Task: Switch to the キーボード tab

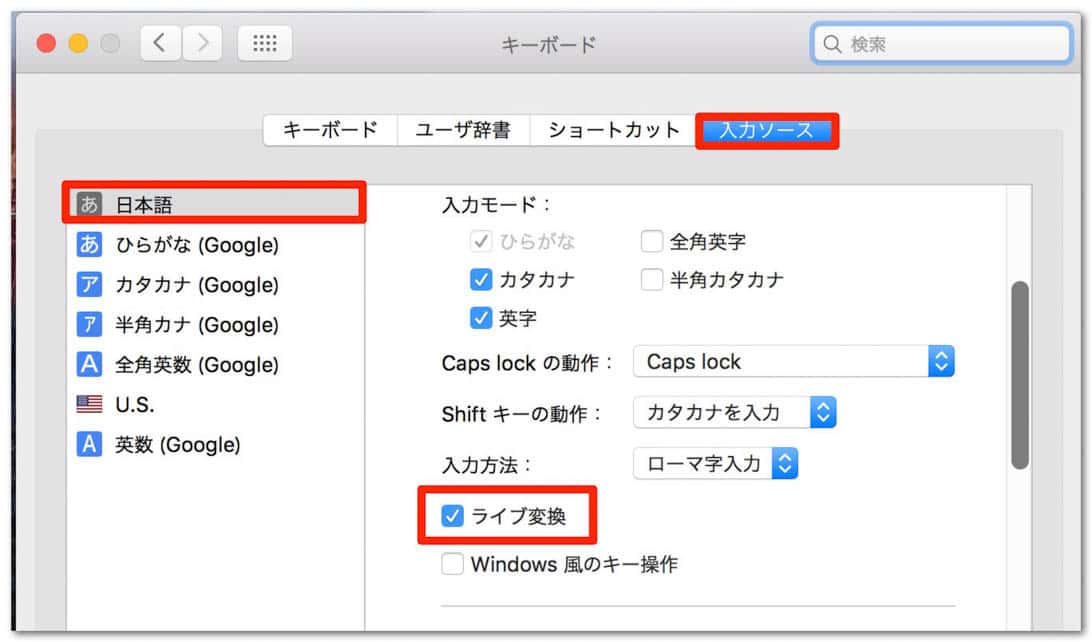Action: coord(330,130)
